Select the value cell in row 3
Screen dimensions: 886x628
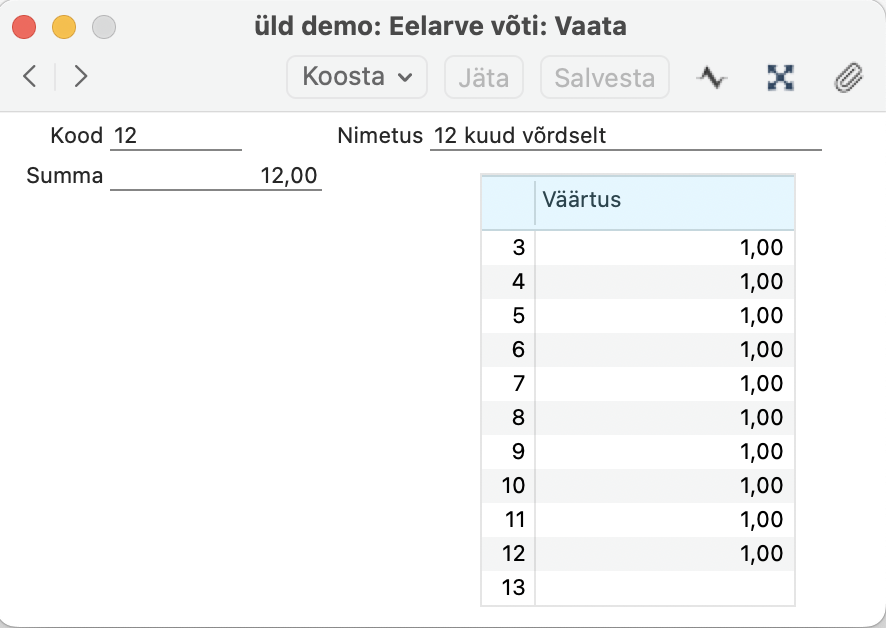click(665, 248)
